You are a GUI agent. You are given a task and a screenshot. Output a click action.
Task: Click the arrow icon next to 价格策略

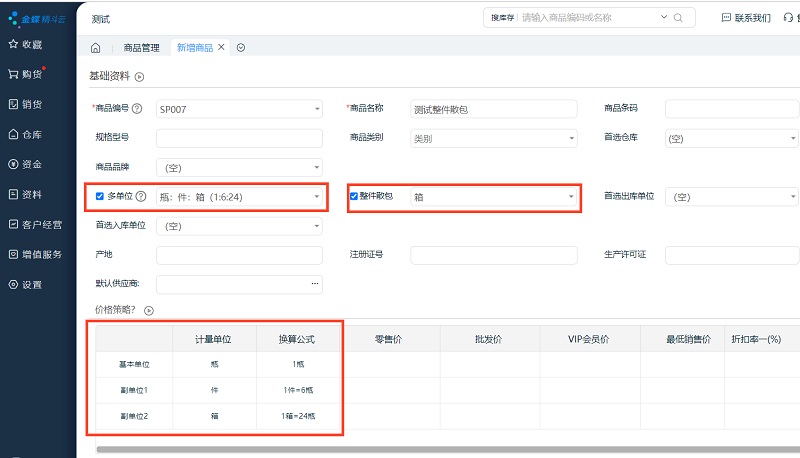149,311
